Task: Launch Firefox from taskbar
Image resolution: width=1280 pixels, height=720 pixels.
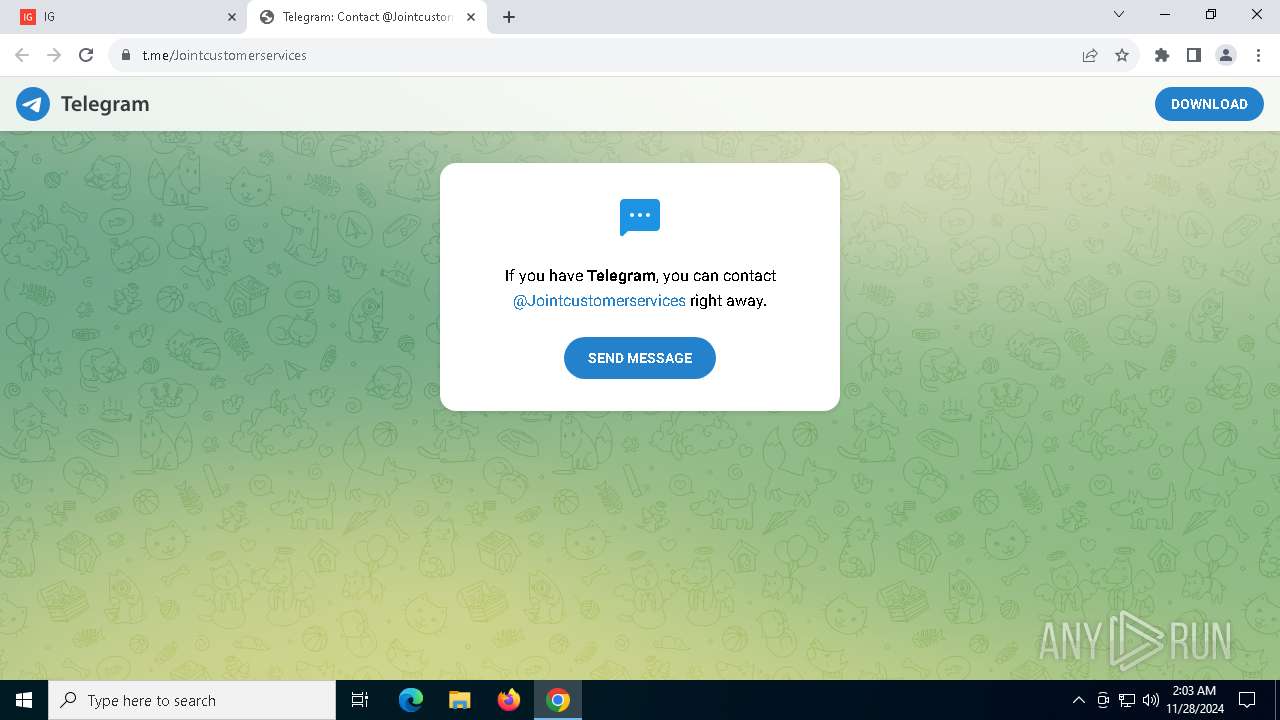Action: (x=509, y=700)
